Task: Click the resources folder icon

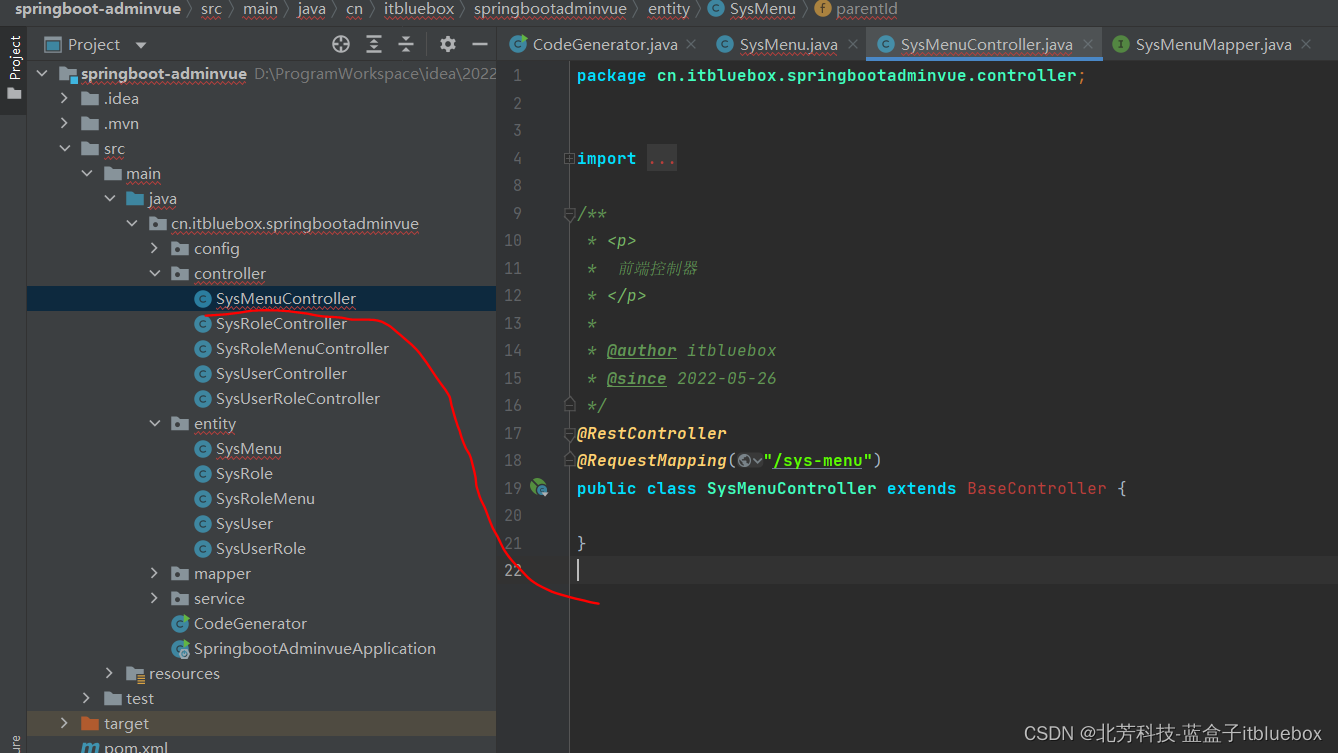Action: tap(134, 673)
